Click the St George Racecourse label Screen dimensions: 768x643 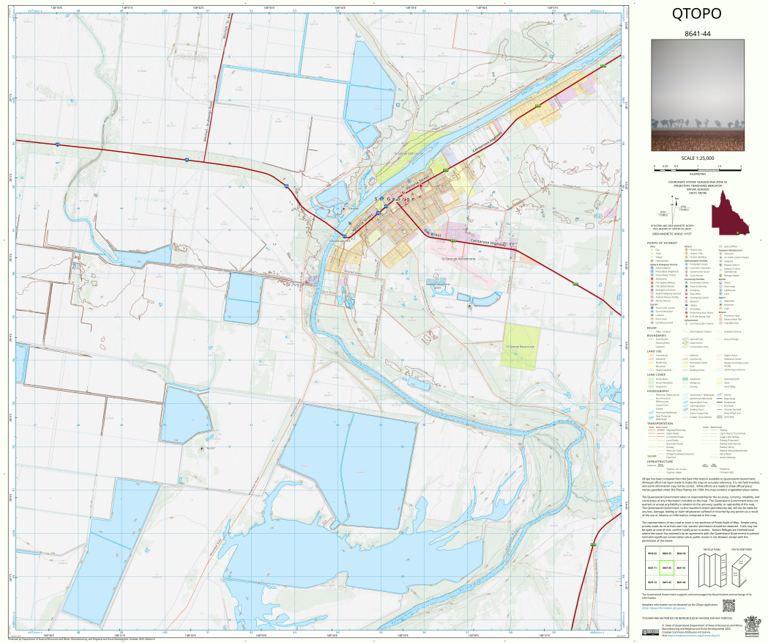(x=520, y=347)
